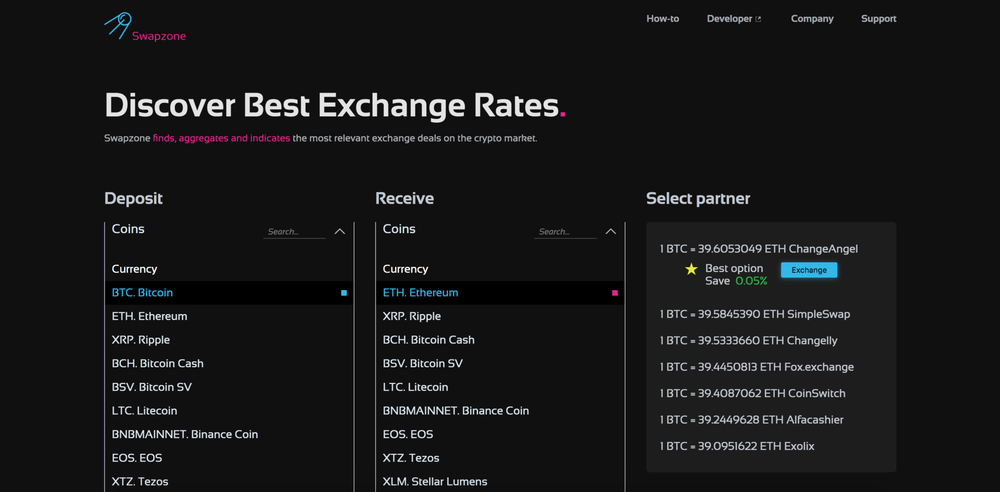The image size is (1000, 492).
Task: Select XTZ. Tezos in Receive list
Action: click(x=500, y=458)
